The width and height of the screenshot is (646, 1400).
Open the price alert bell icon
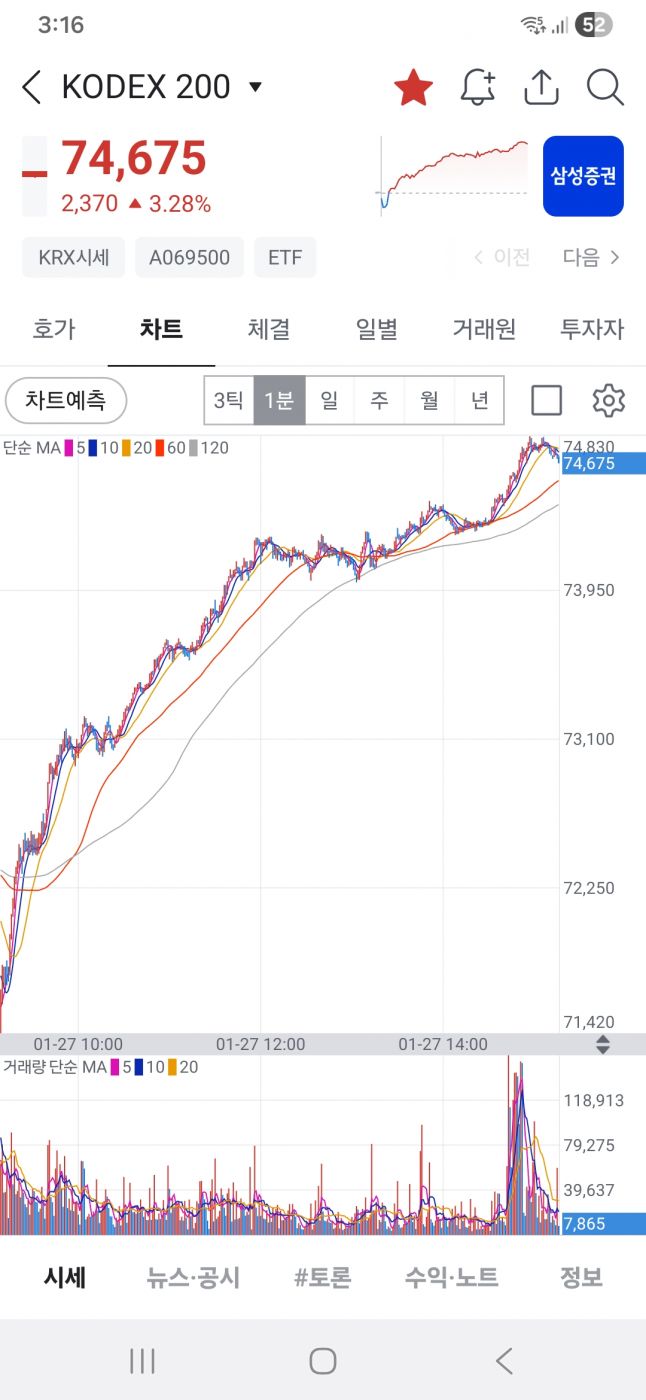478,88
